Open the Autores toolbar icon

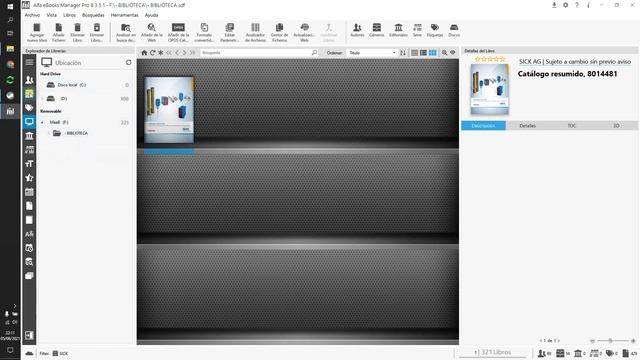(x=357, y=30)
